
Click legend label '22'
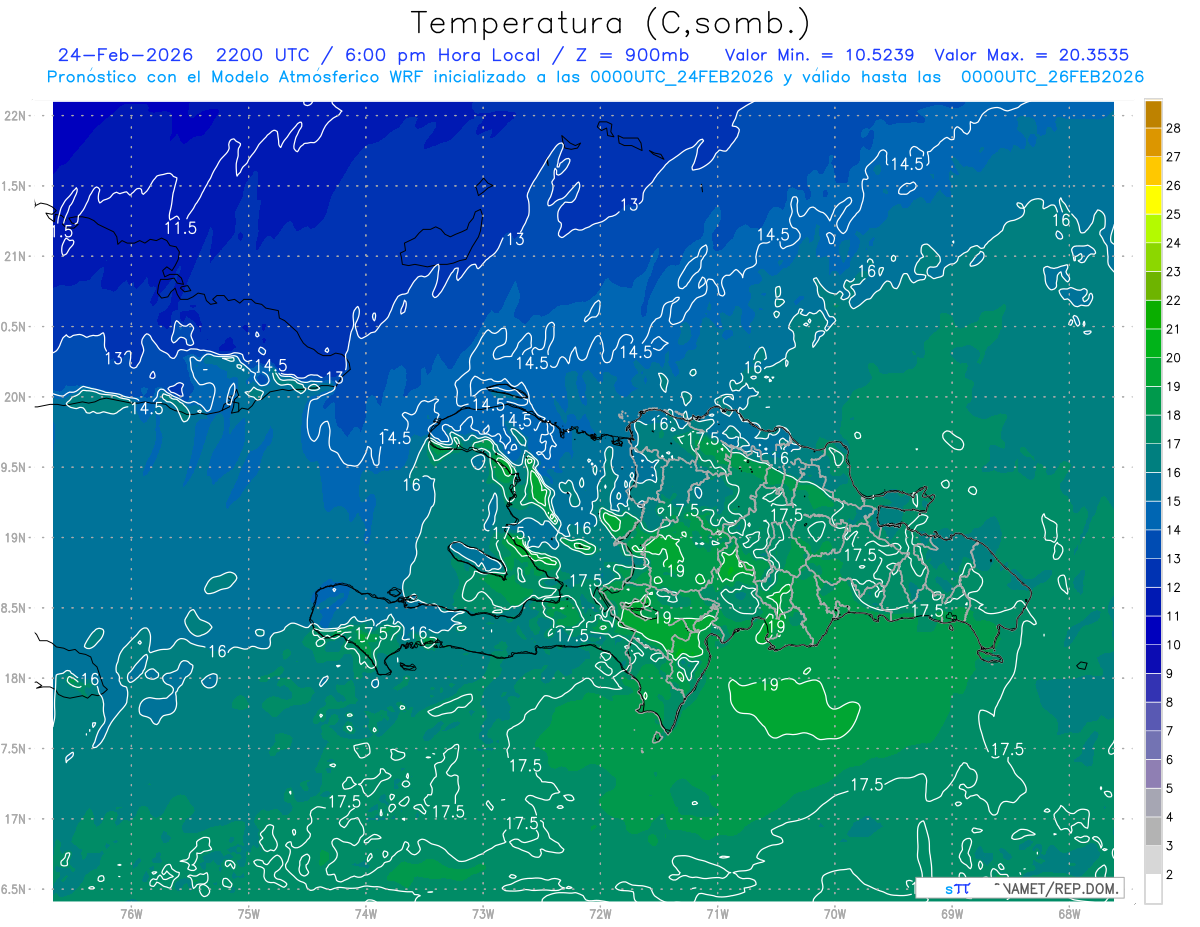pyautogui.click(x=1173, y=300)
